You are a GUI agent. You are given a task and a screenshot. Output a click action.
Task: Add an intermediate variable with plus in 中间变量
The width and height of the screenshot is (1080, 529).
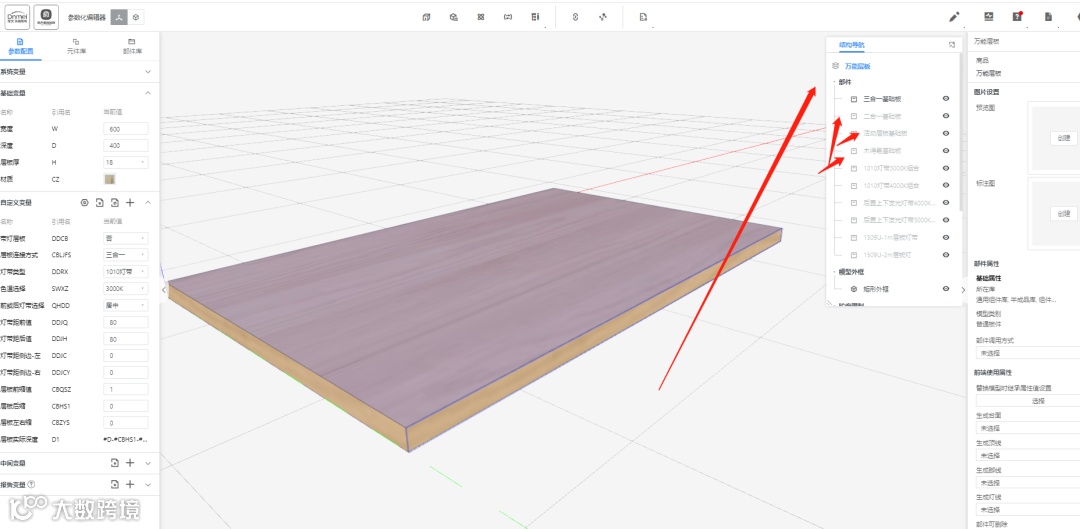130,463
